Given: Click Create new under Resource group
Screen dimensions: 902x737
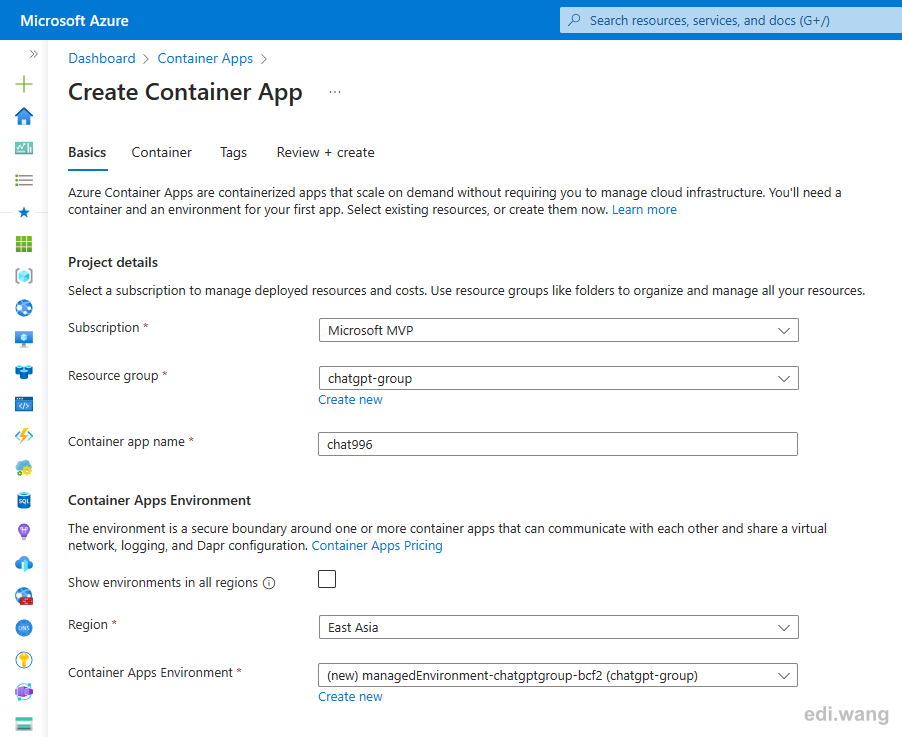Looking at the screenshot, I should (350, 400).
